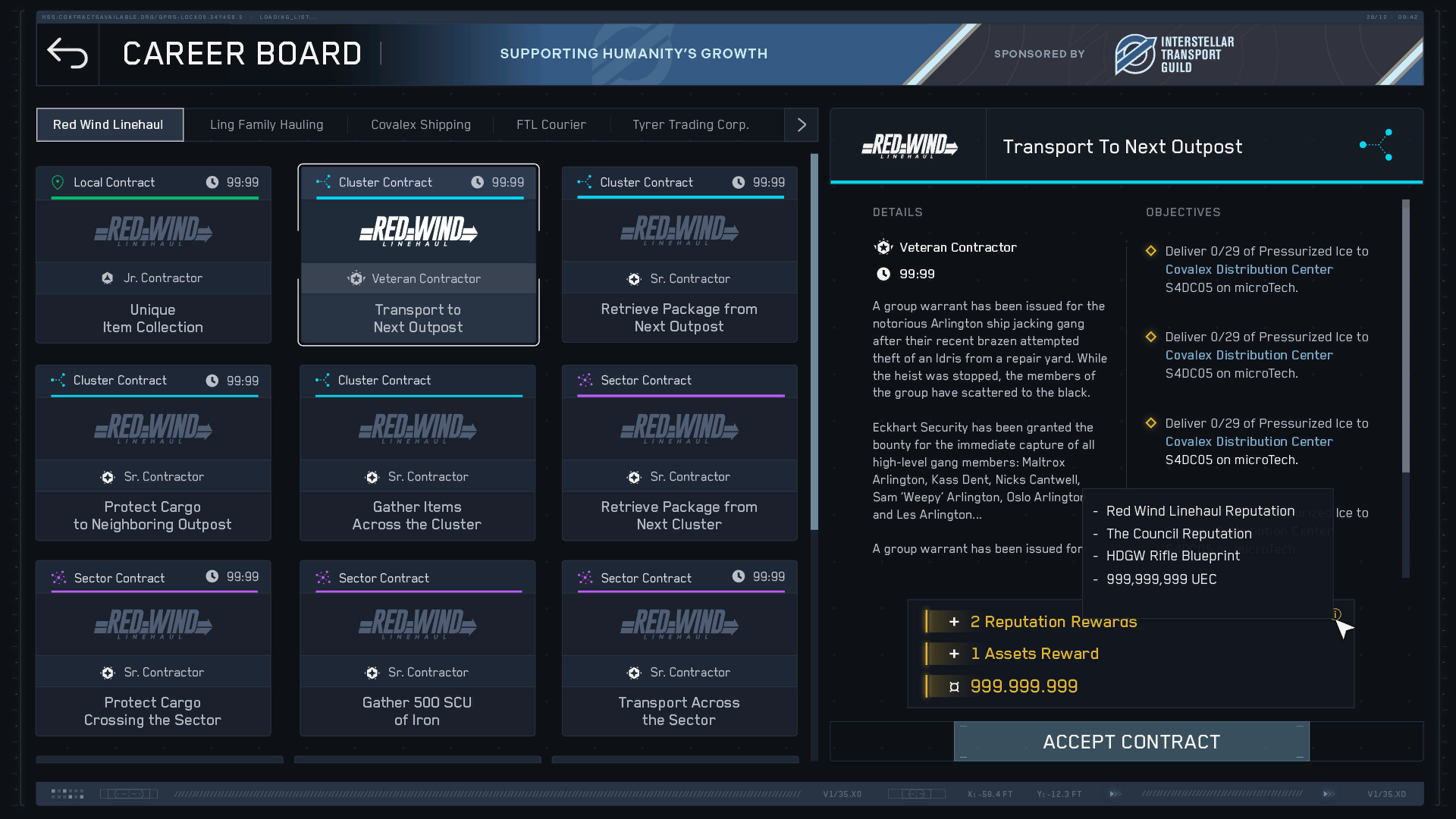Click the Interstellar Transport Guild logo
The height and width of the screenshot is (819, 1456).
[1174, 54]
